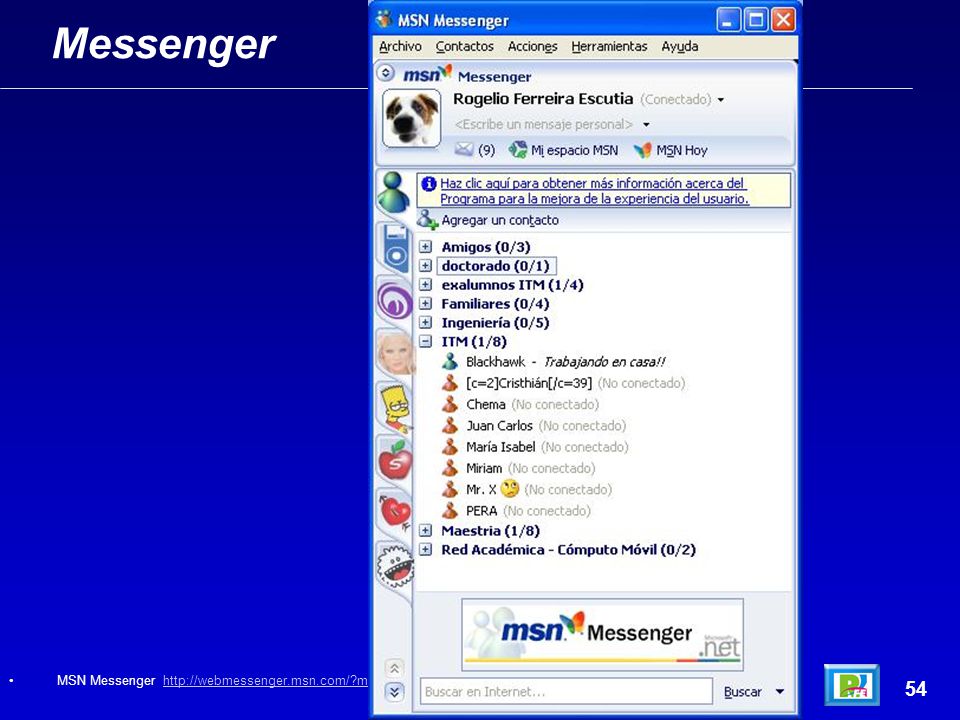Open the purple swirl sidebar tab
Screen dimensions: 960x720
tap(394, 300)
